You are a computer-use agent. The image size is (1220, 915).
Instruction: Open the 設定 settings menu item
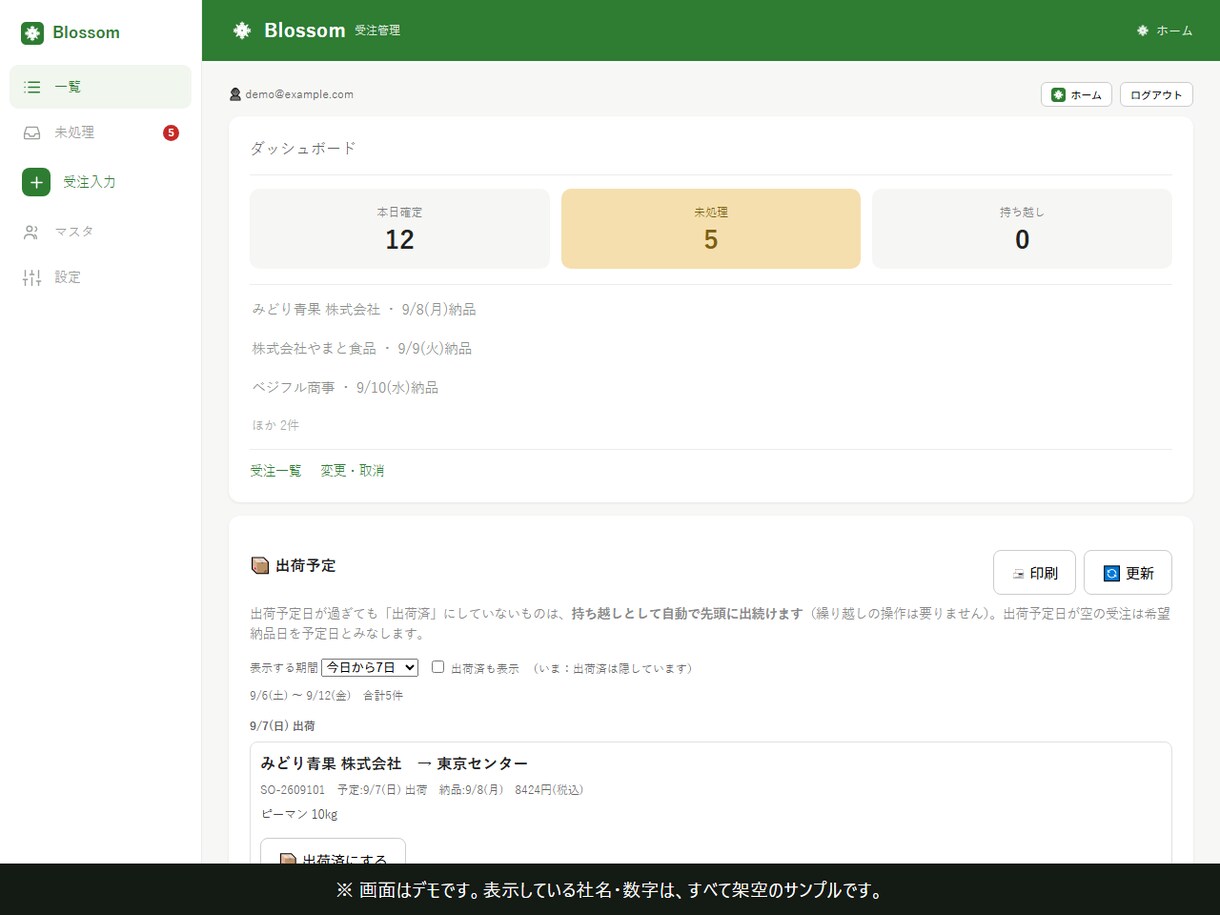click(x=100, y=277)
